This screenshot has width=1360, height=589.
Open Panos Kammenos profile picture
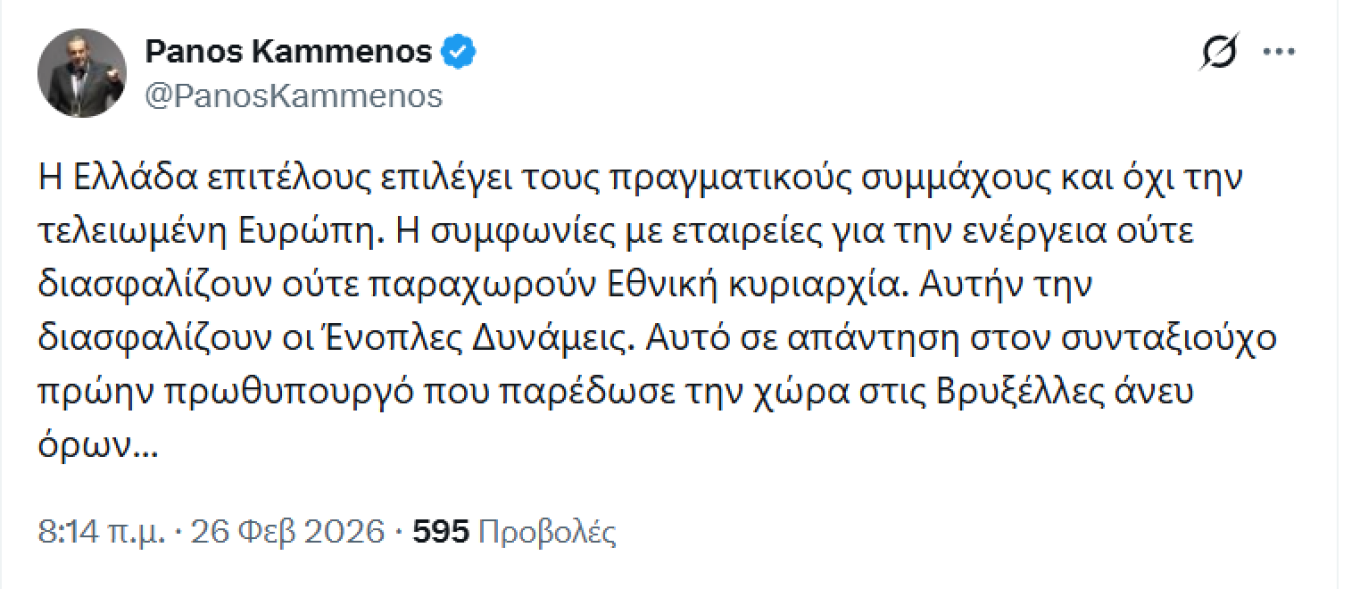coord(82,73)
